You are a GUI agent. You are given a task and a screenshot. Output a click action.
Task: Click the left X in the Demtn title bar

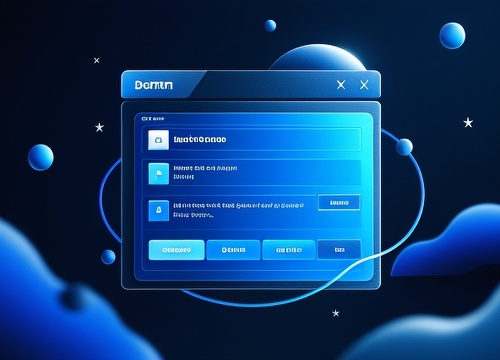point(341,85)
